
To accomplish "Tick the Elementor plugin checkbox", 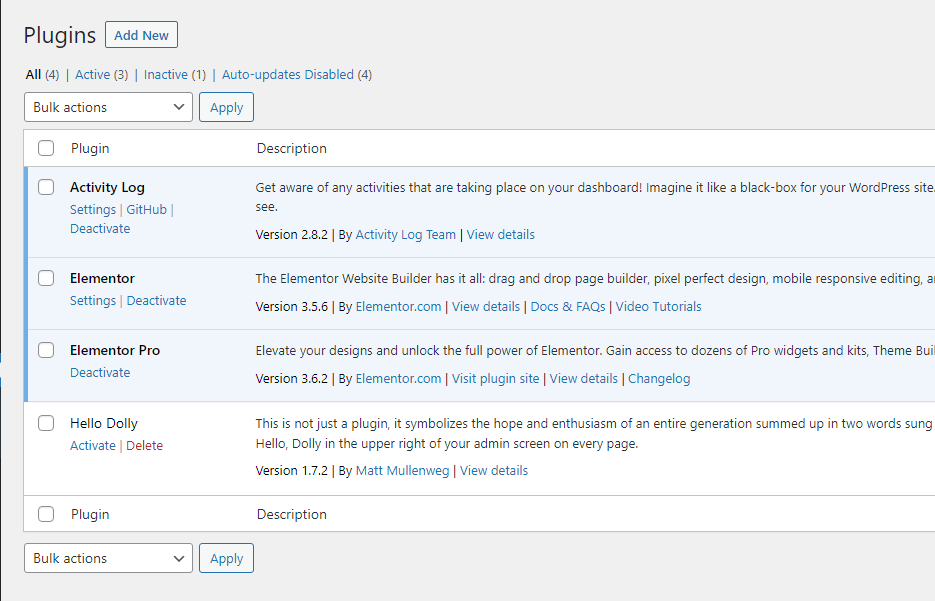I will click(x=46, y=278).
